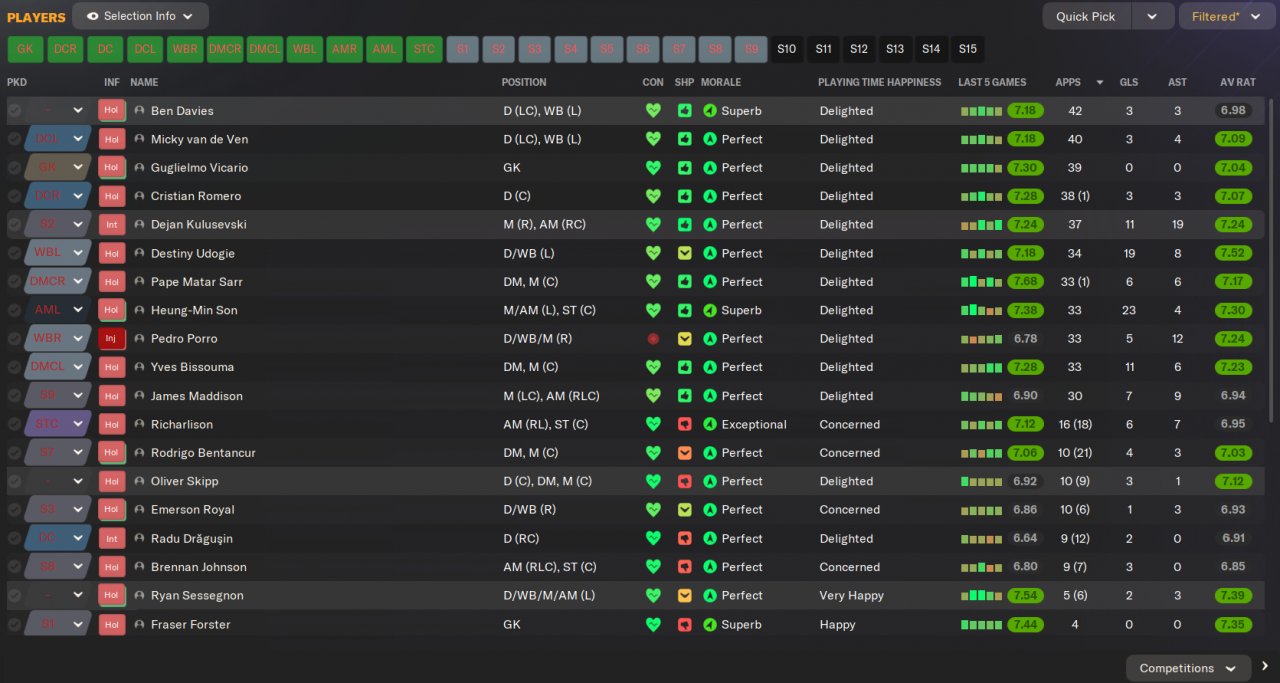Select the STC position slot button

(x=425, y=49)
